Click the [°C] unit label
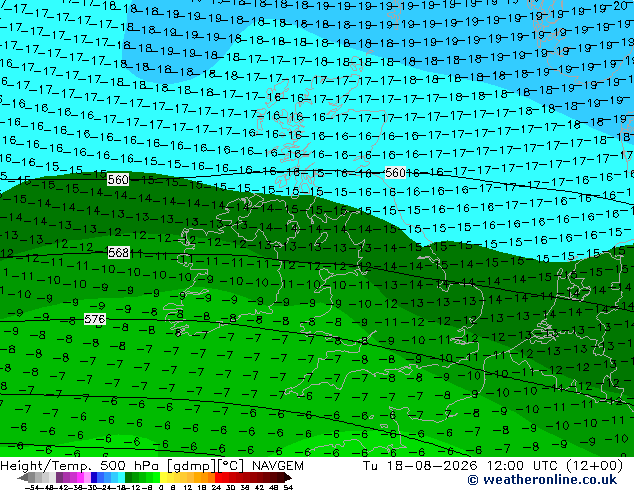634x490 pixels. (x=230, y=466)
